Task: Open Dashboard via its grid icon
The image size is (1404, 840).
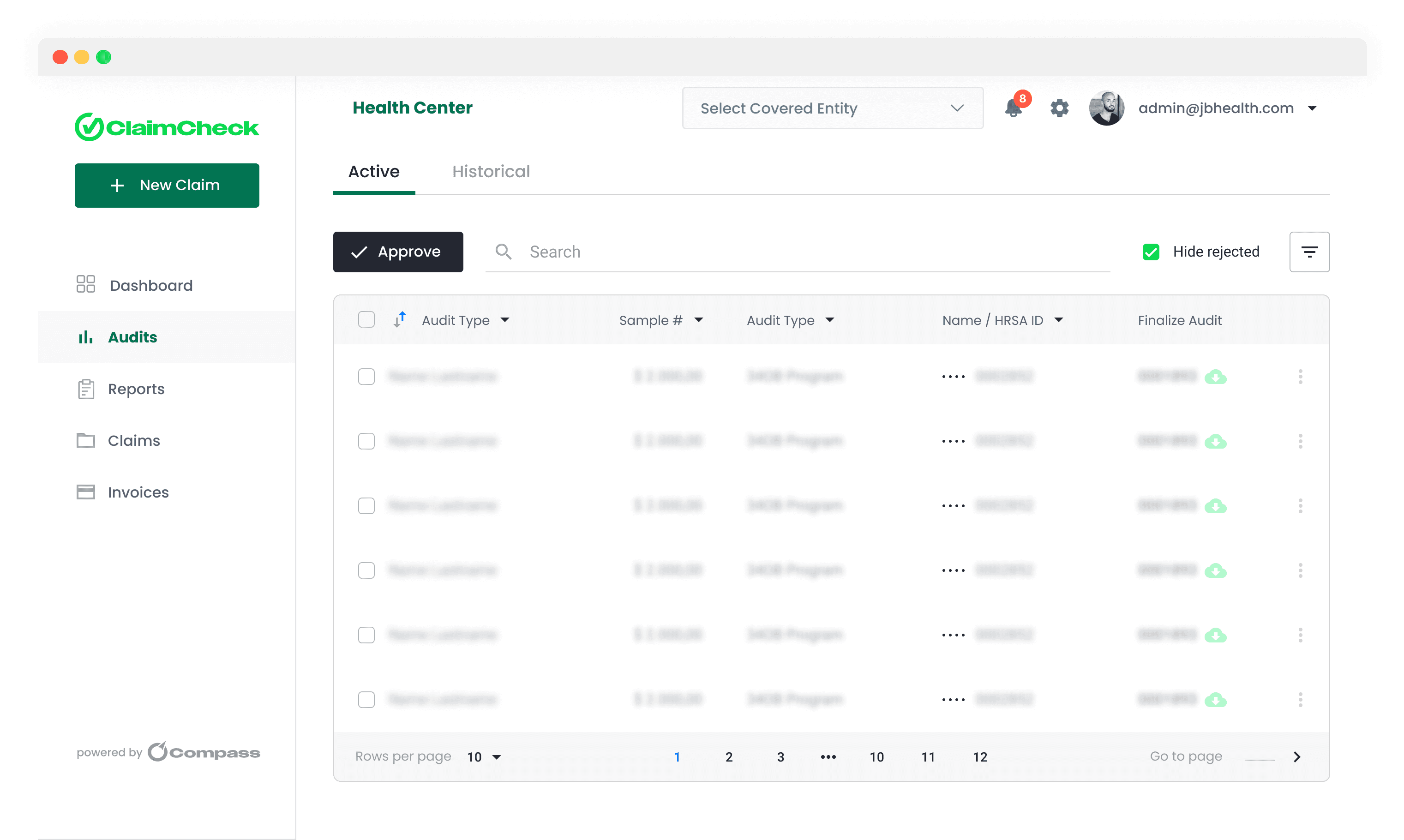Action: point(85,285)
